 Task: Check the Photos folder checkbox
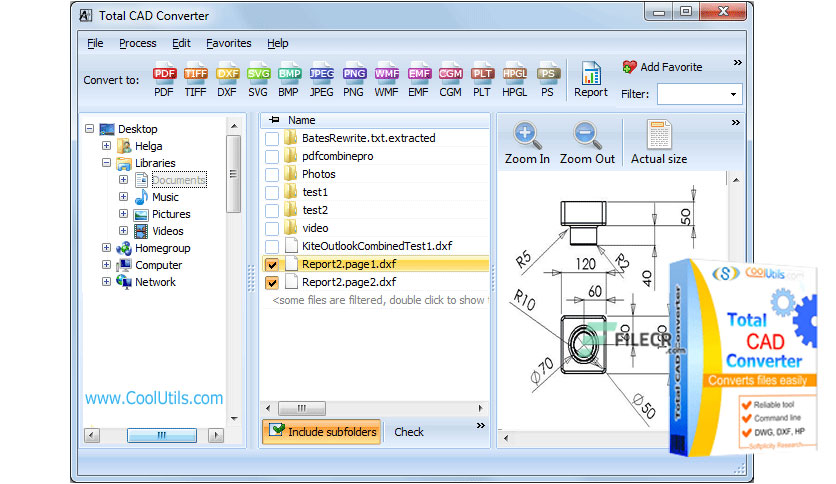pos(272,174)
